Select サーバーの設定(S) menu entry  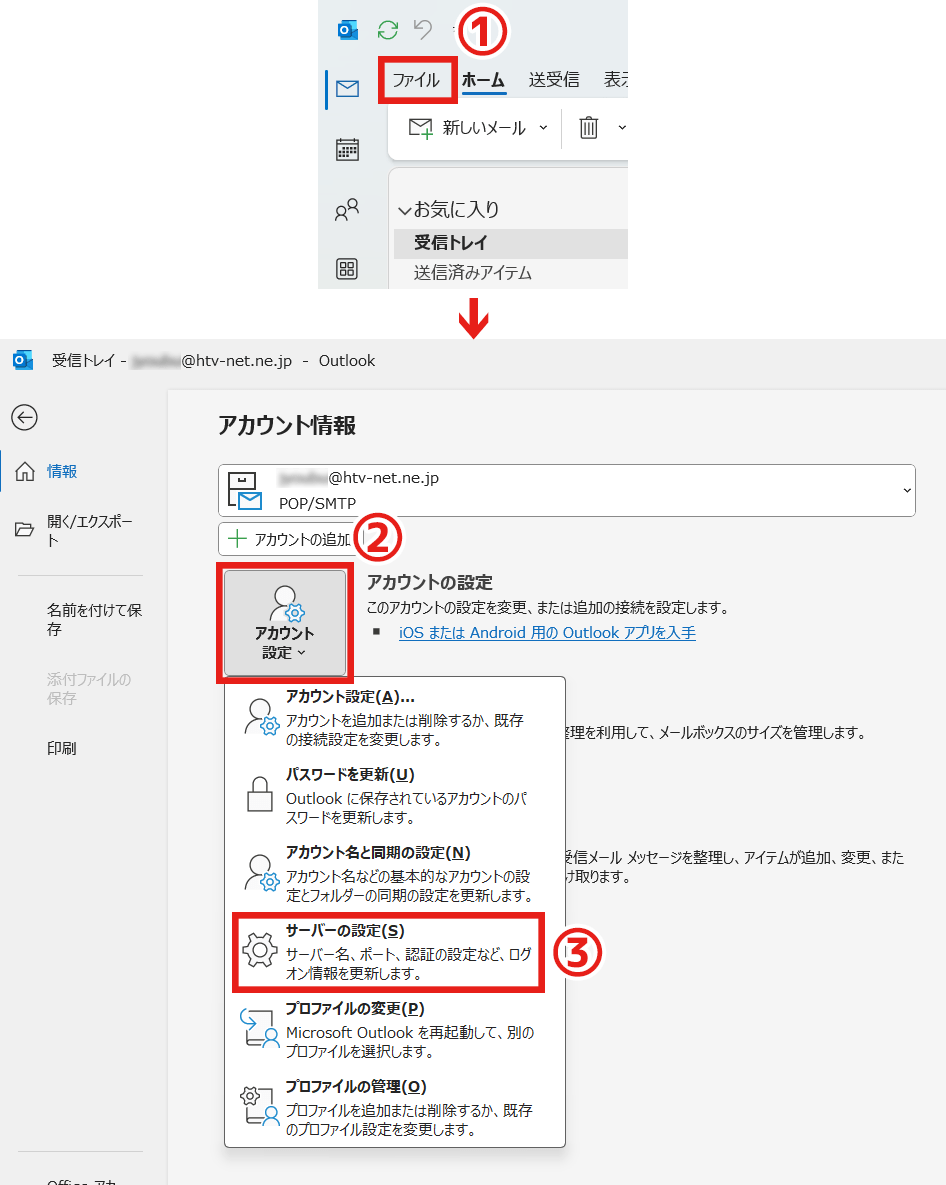point(388,951)
